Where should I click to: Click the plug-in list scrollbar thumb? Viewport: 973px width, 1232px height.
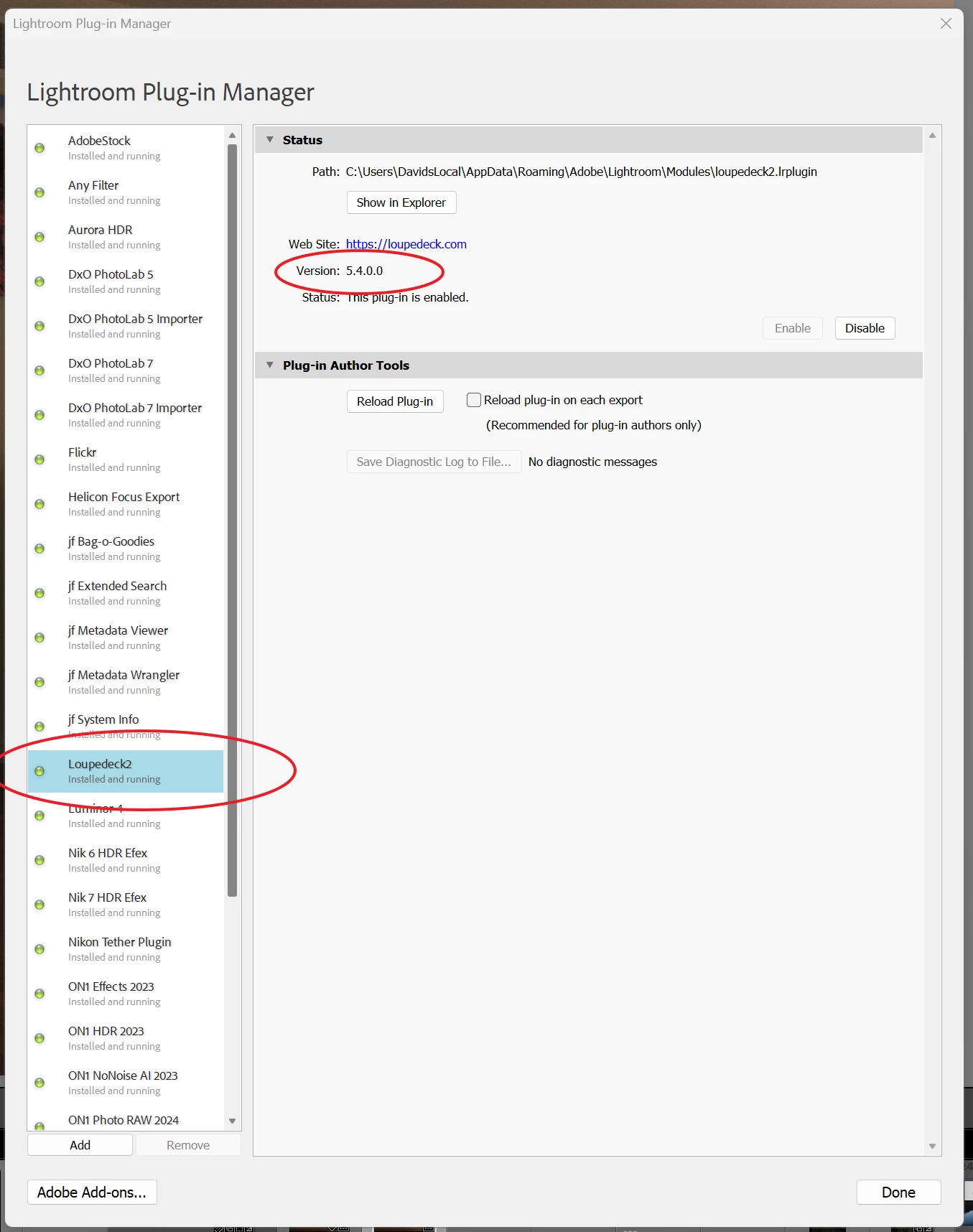click(232, 521)
